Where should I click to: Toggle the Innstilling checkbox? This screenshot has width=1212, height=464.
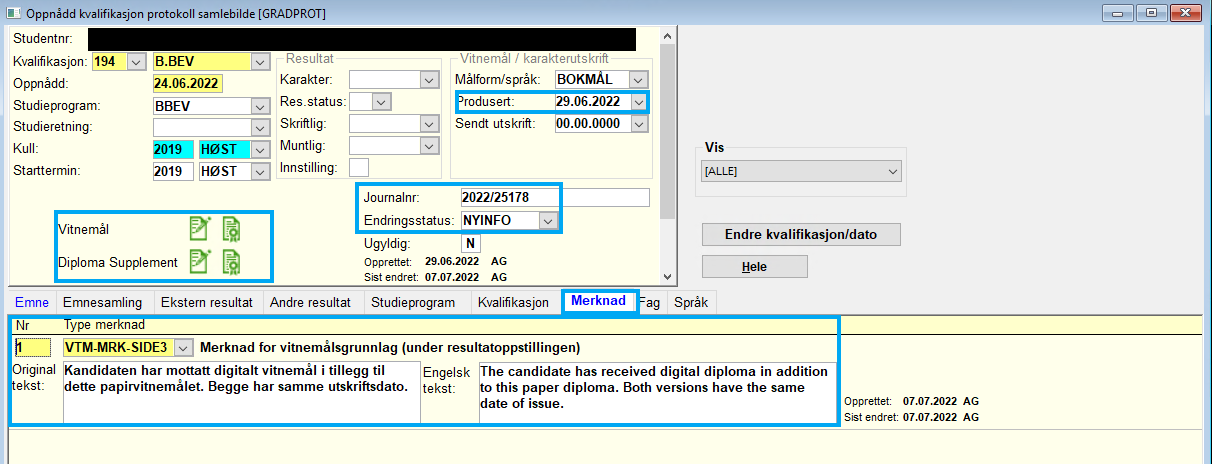point(358,167)
